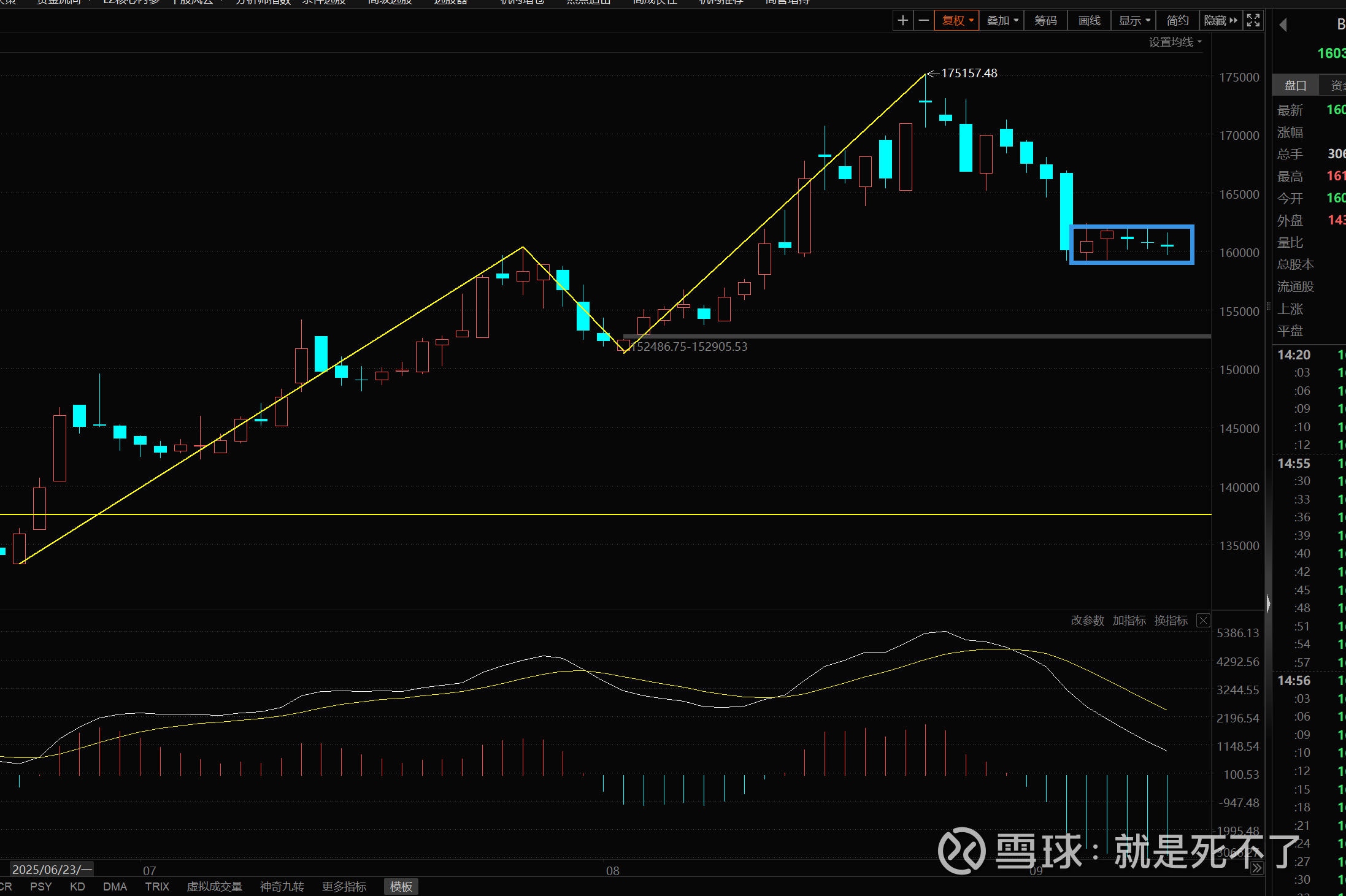Expand the 设置均线 dropdown
Image resolution: width=1346 pixels, height=896 pixels.
1175,42
